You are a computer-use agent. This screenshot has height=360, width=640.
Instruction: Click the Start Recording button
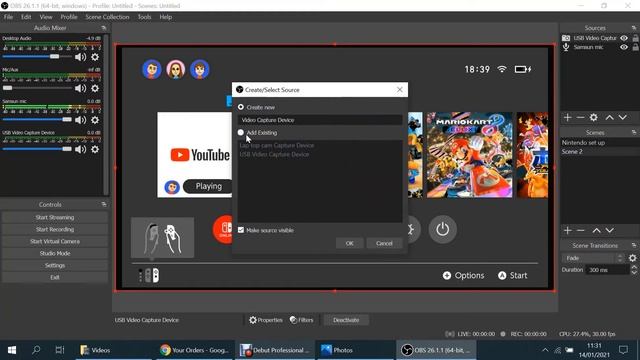point(55,229)
